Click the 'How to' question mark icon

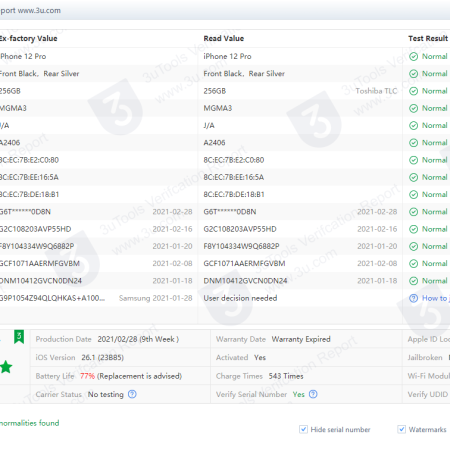click(413, 298)
